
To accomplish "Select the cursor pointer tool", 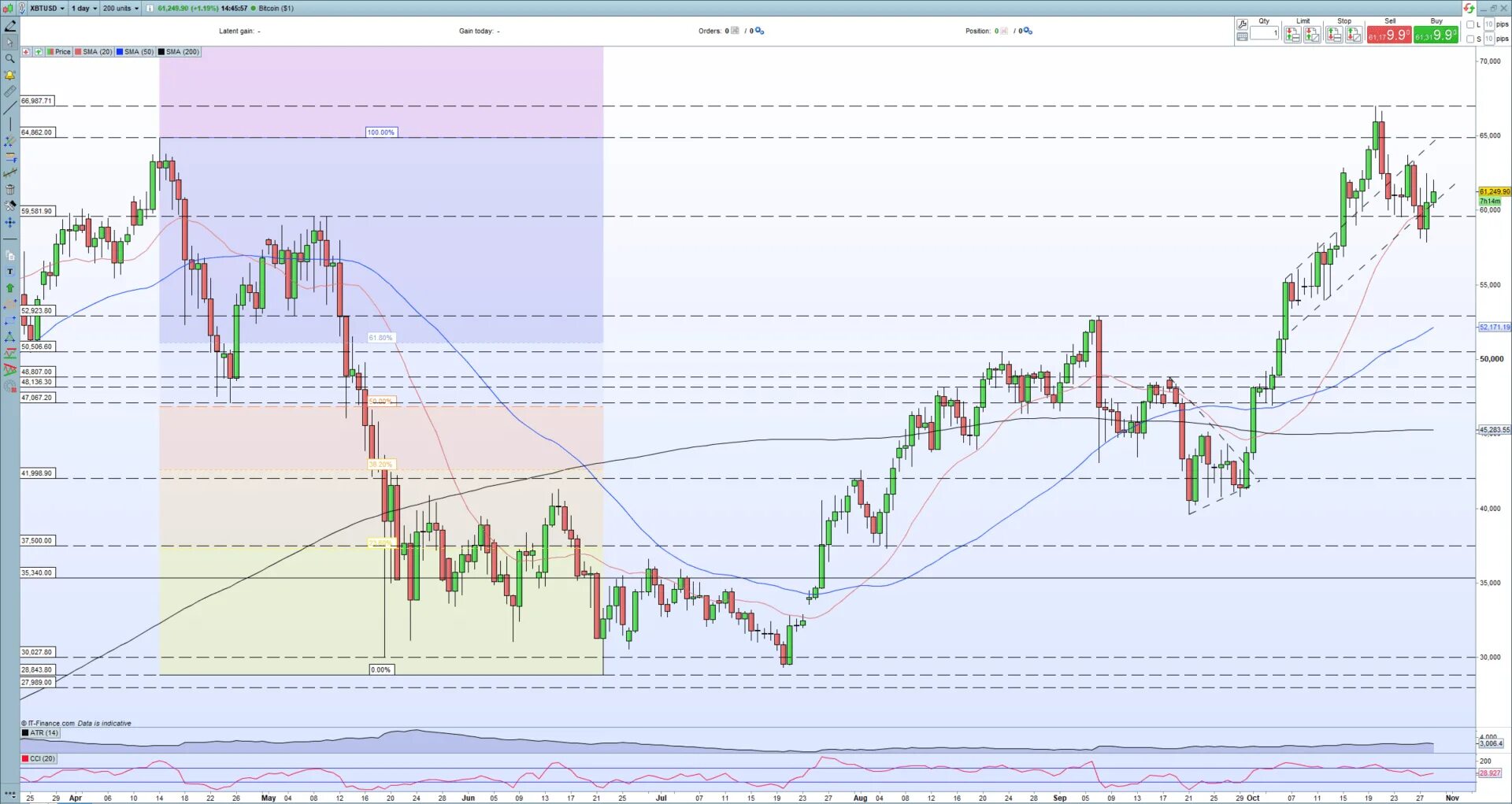I will click(10, 43).
